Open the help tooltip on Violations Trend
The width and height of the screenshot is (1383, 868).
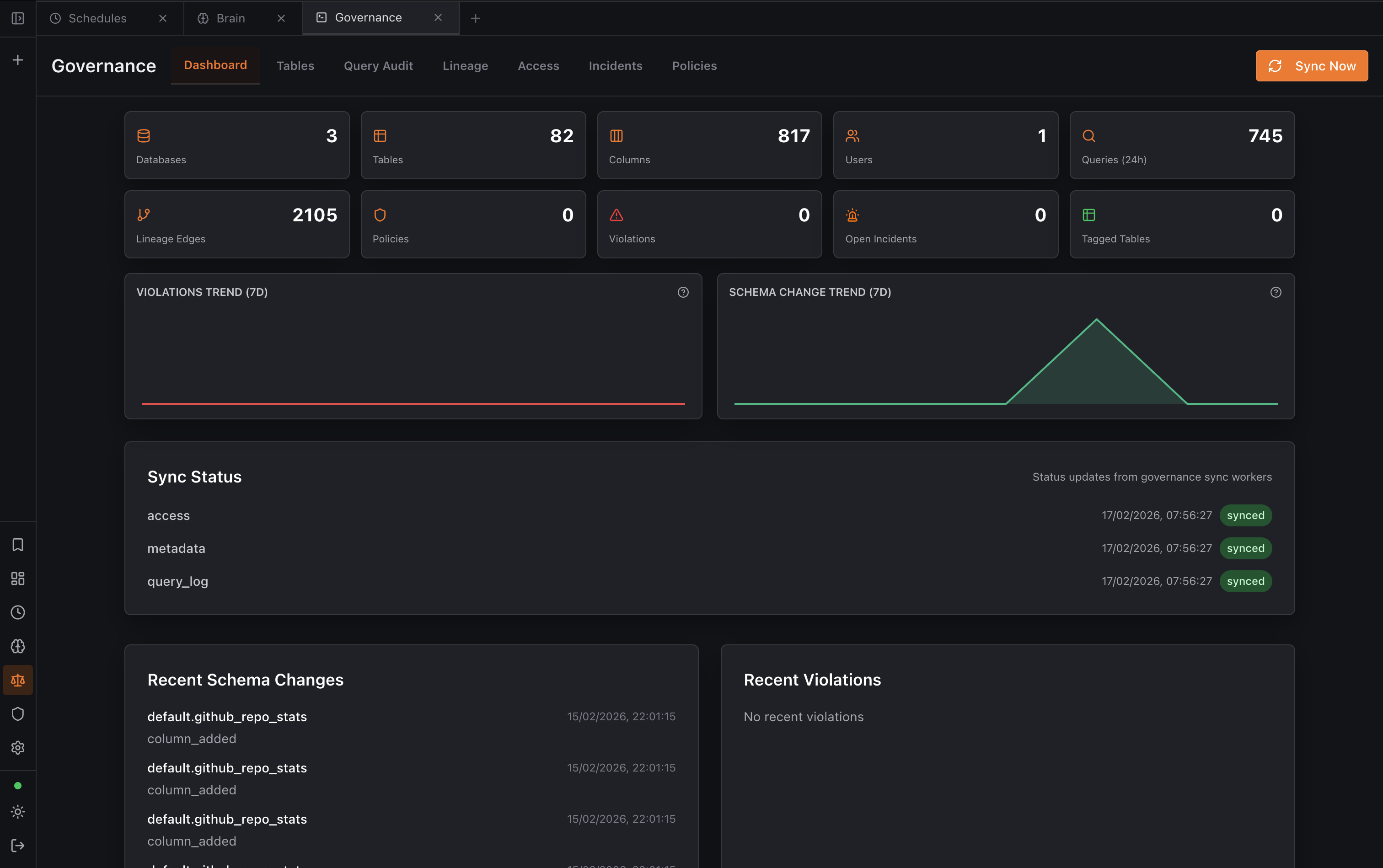tap(683, 292)
